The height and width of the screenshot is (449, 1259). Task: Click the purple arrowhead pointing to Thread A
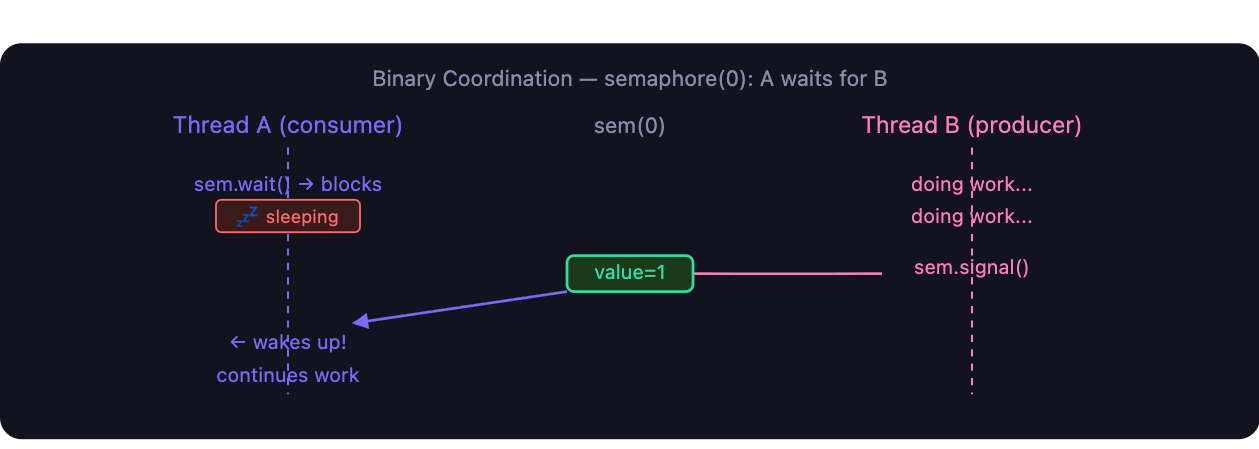coord(362,321)
